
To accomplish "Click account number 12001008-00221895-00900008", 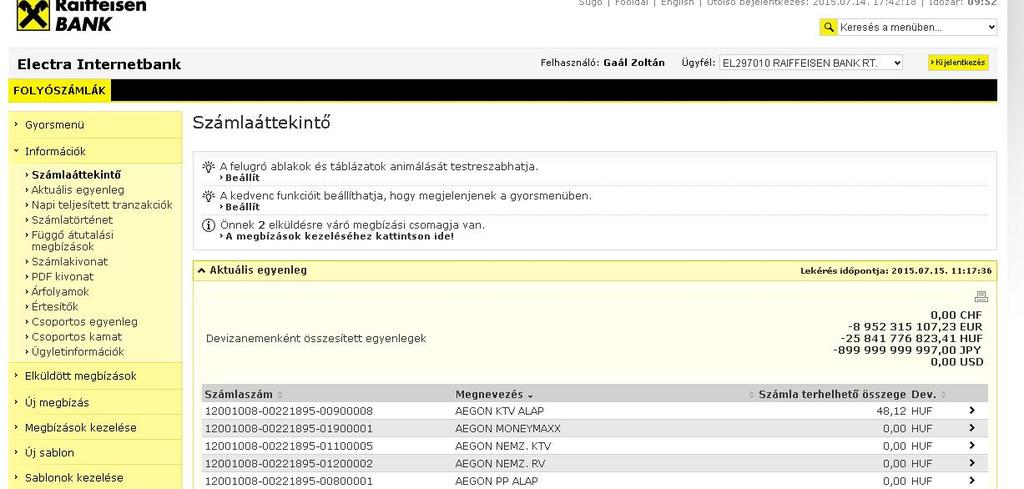I will point(289,411).
